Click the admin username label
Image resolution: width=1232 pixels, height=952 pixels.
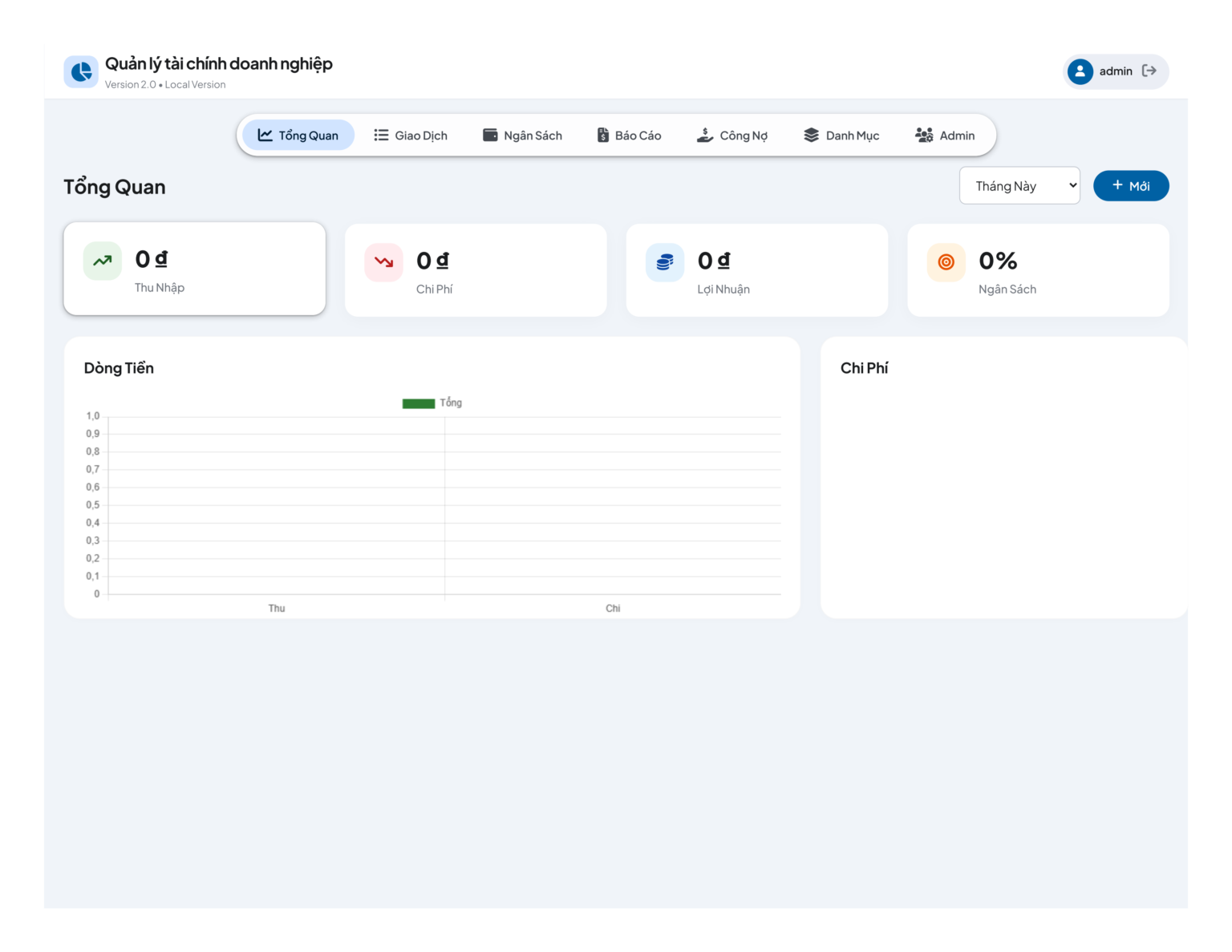point(1116,71)
